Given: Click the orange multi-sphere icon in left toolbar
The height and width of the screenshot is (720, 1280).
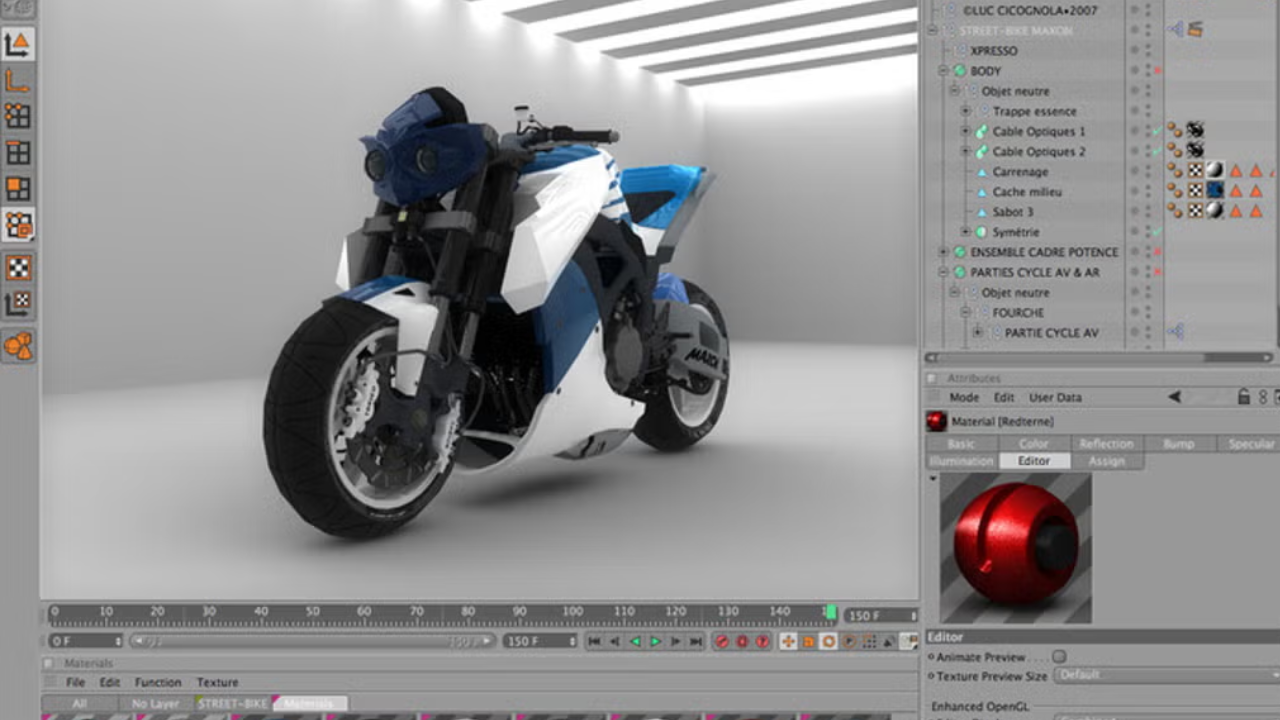Looking at the screenshot, I should tap(18, 346).
